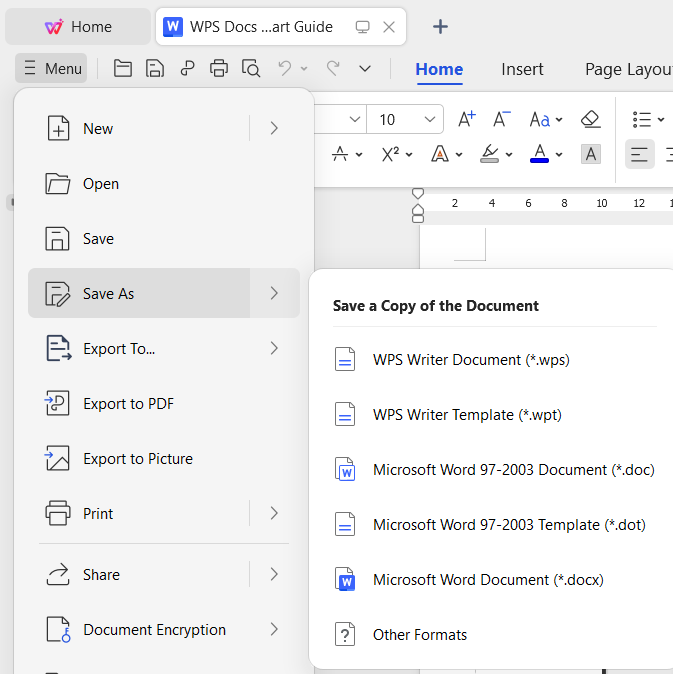The image size is (673, 674).
Task: Open the font name dropdown arrow
Action: (x=355, y=119)
